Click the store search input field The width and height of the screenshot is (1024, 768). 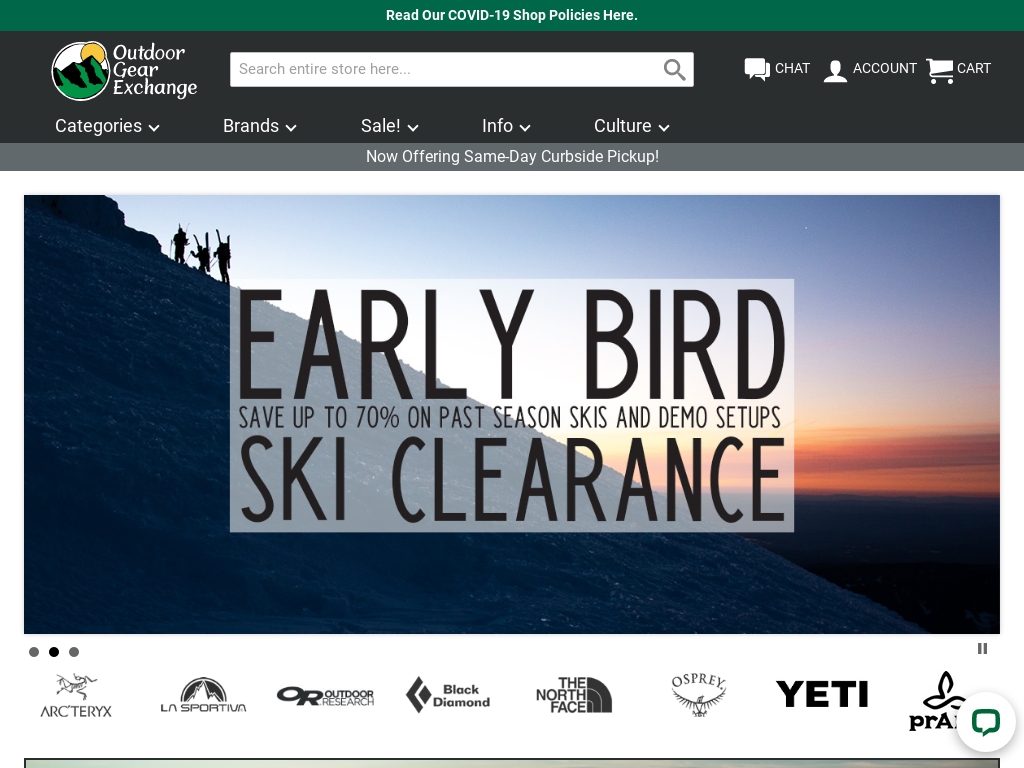click(x=440, y=69)
